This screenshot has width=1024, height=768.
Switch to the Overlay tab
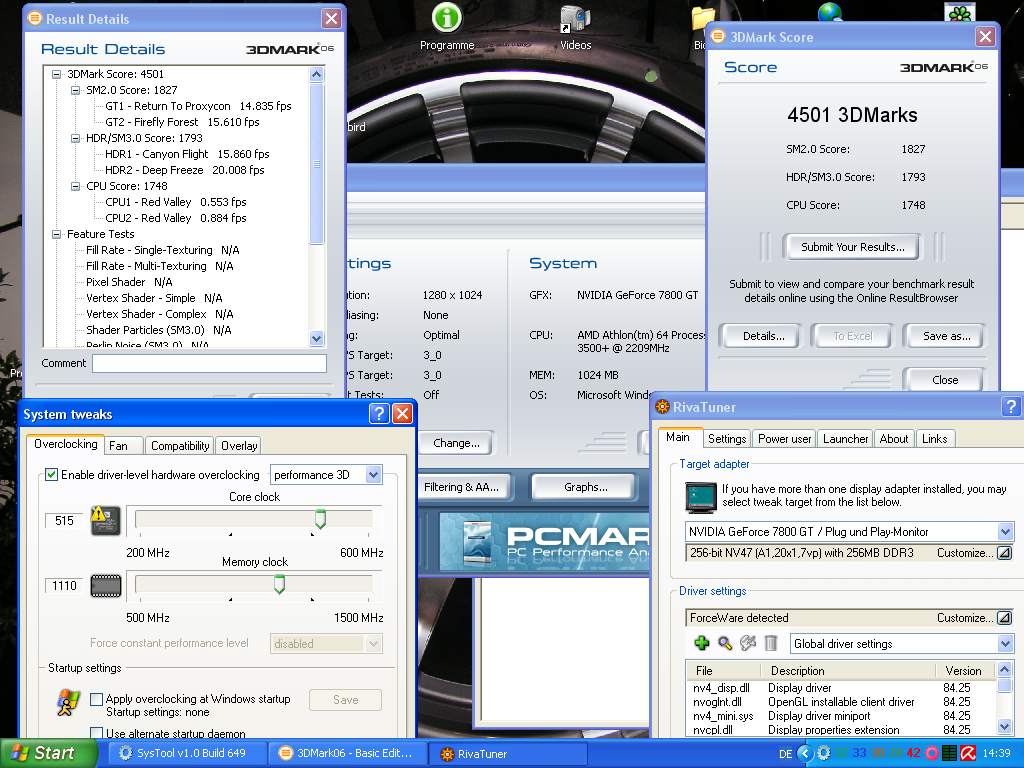tap(239, 445)
